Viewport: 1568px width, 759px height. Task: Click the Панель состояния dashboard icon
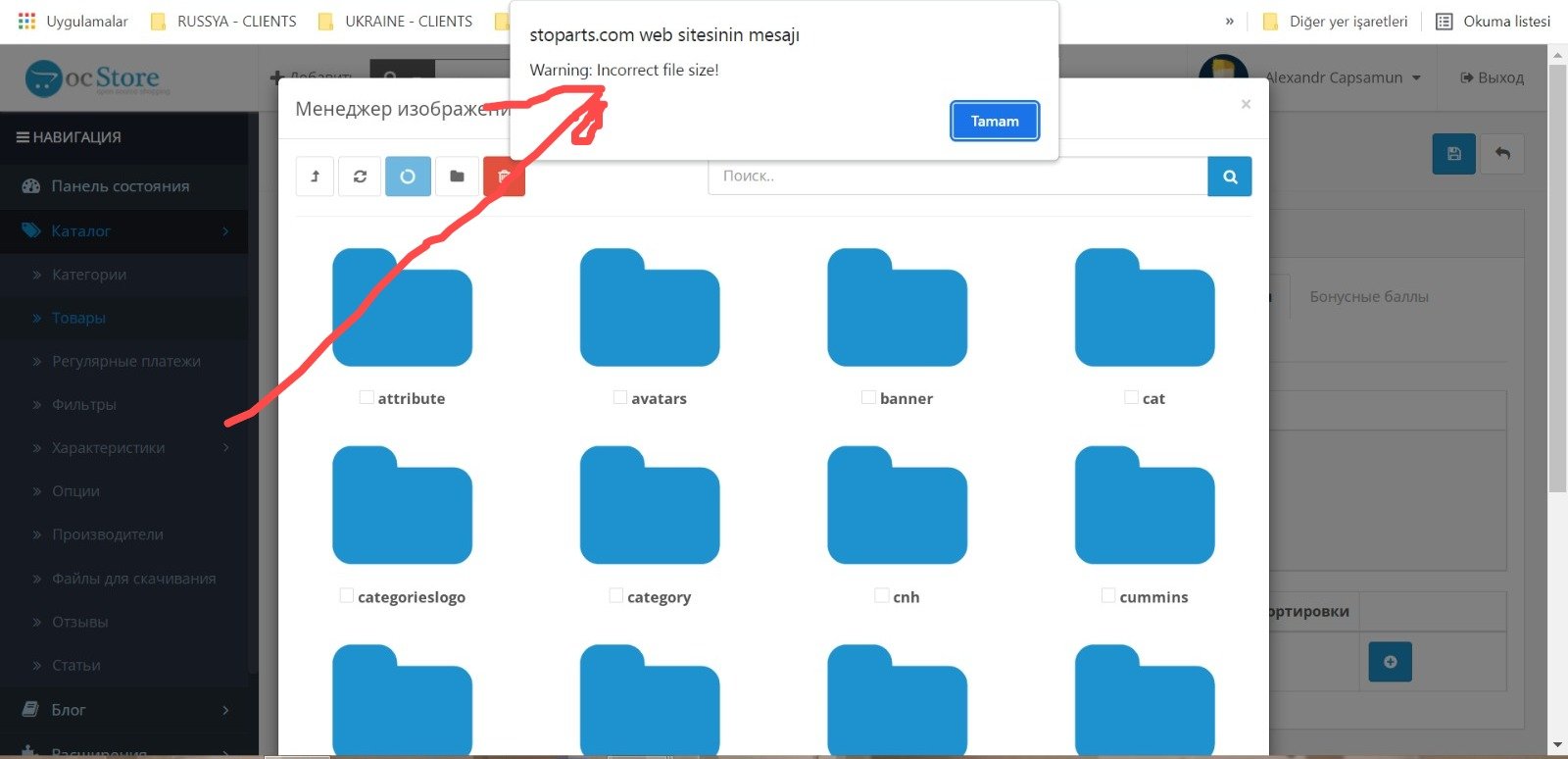30,186
